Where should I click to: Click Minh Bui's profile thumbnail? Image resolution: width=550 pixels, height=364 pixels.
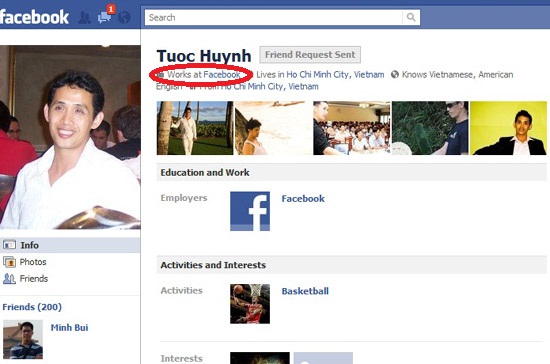[23, 339]
